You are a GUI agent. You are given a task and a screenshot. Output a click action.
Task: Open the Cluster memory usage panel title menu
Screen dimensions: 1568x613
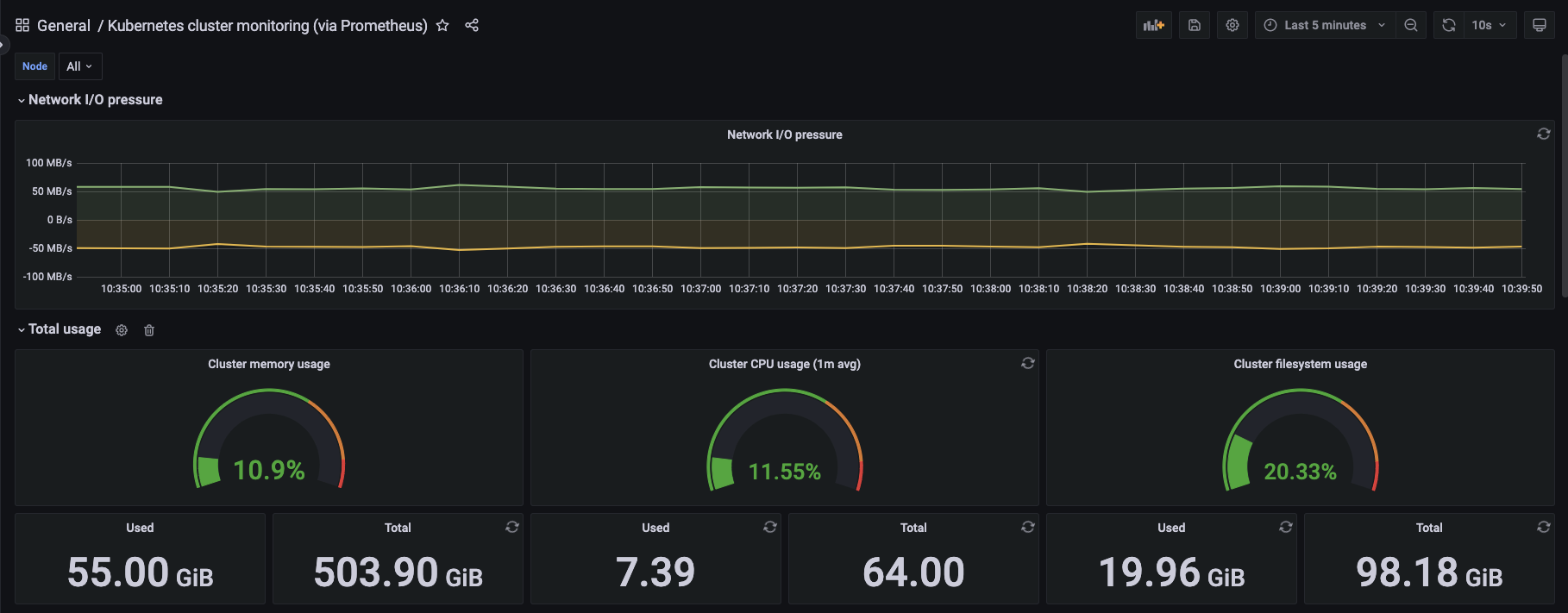(x=268, y=364)
